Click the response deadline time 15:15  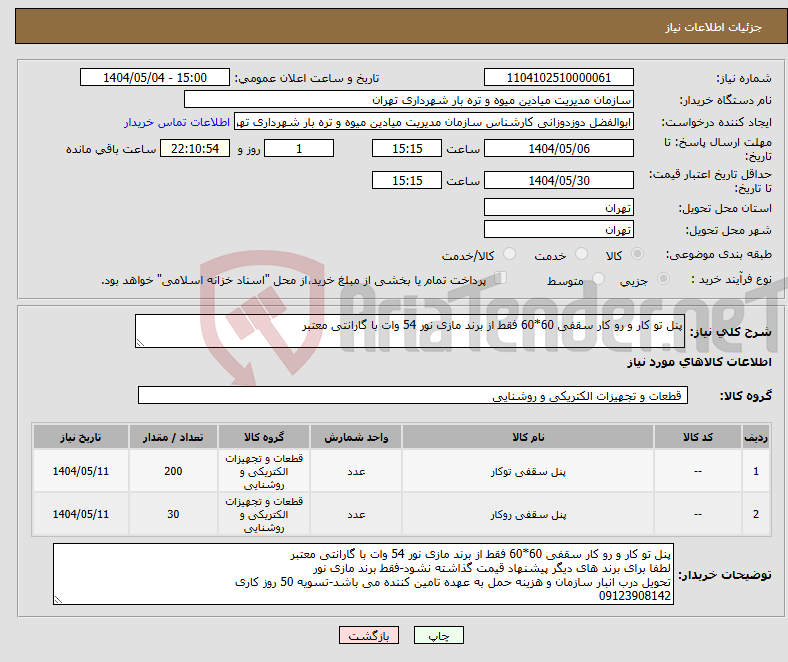tap(407, 148)
